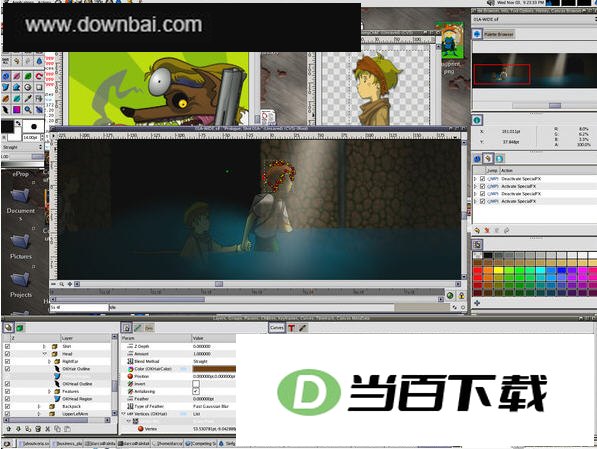Expand the UpperLeftArm layer group
Screen dimensions: 597x449
tap(39, 414)
